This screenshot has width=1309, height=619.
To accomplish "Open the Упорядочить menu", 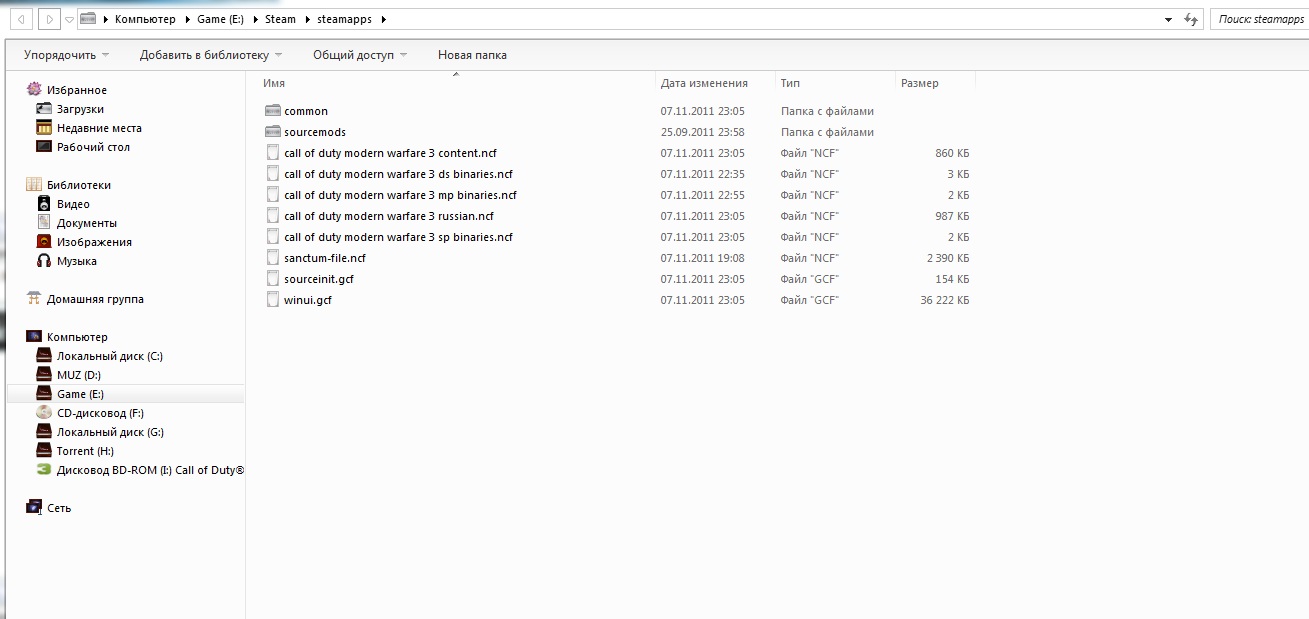I will click(67, 55).
